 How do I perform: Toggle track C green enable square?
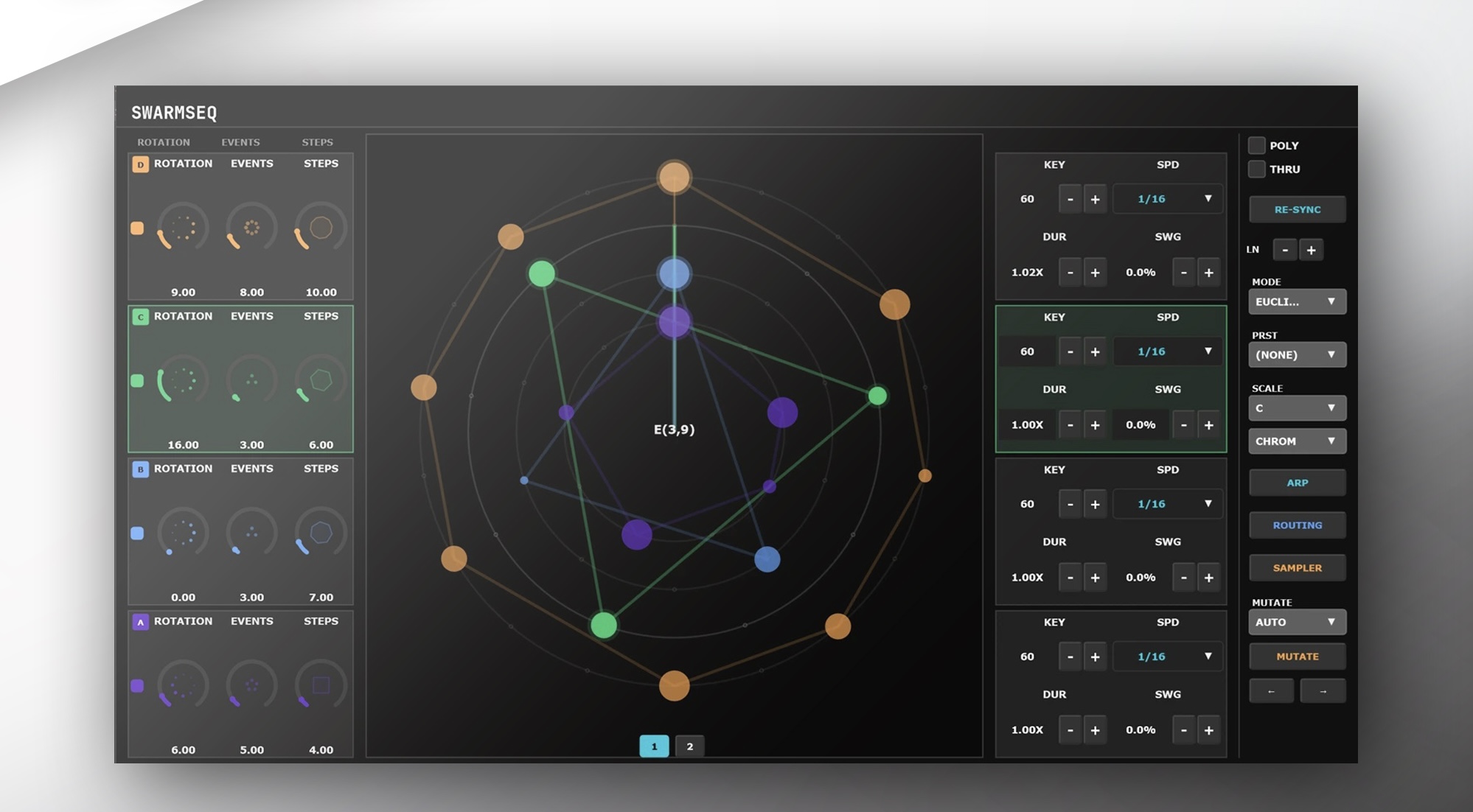click(137, 381)
